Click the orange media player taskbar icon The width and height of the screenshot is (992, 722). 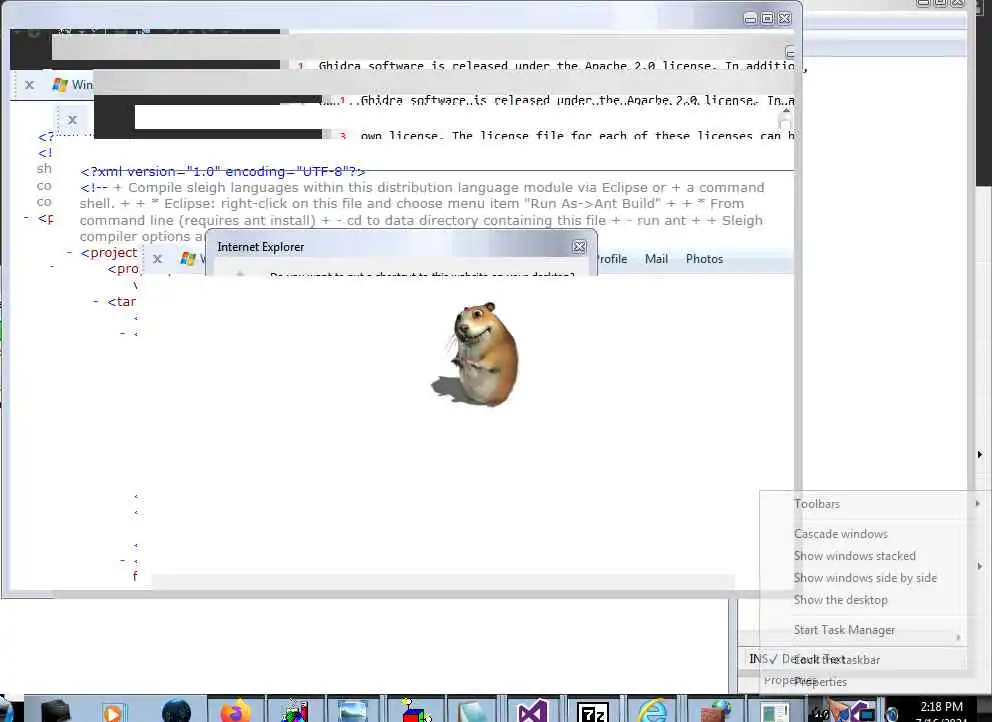[x=114, y=712]
